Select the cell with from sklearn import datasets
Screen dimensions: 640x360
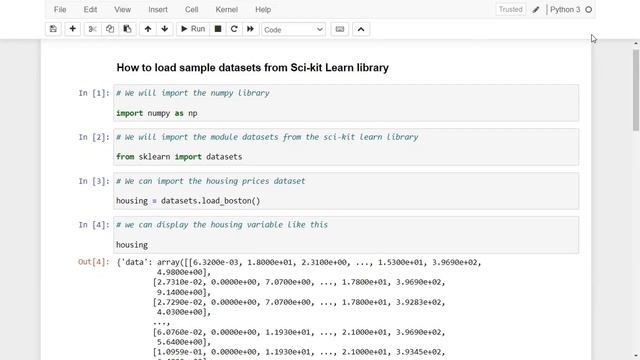tap(346, 147)
